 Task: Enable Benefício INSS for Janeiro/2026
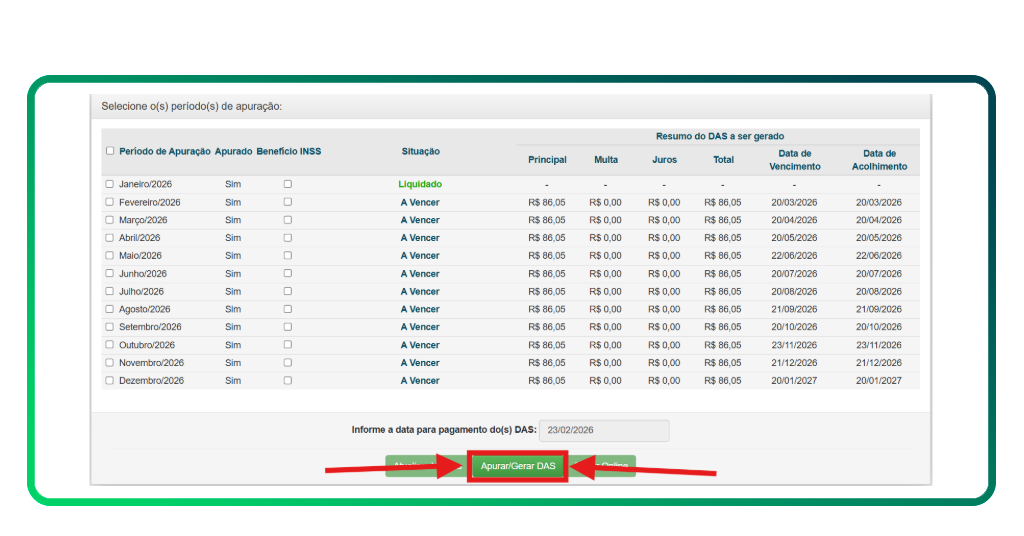click(x=288, y=184)
